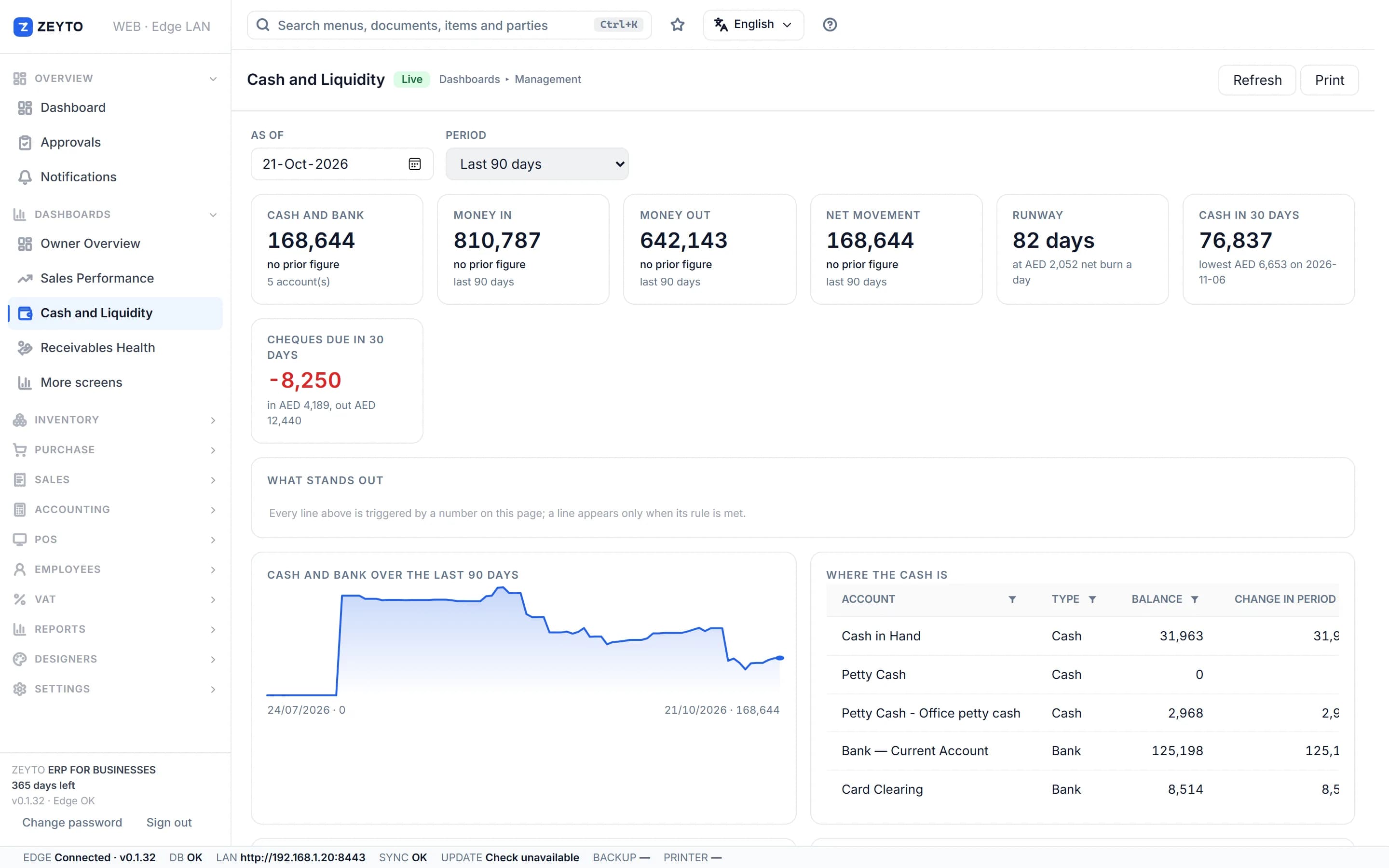Click the Runway 82 days card

pyautogui.click(x=1082, y=249)
